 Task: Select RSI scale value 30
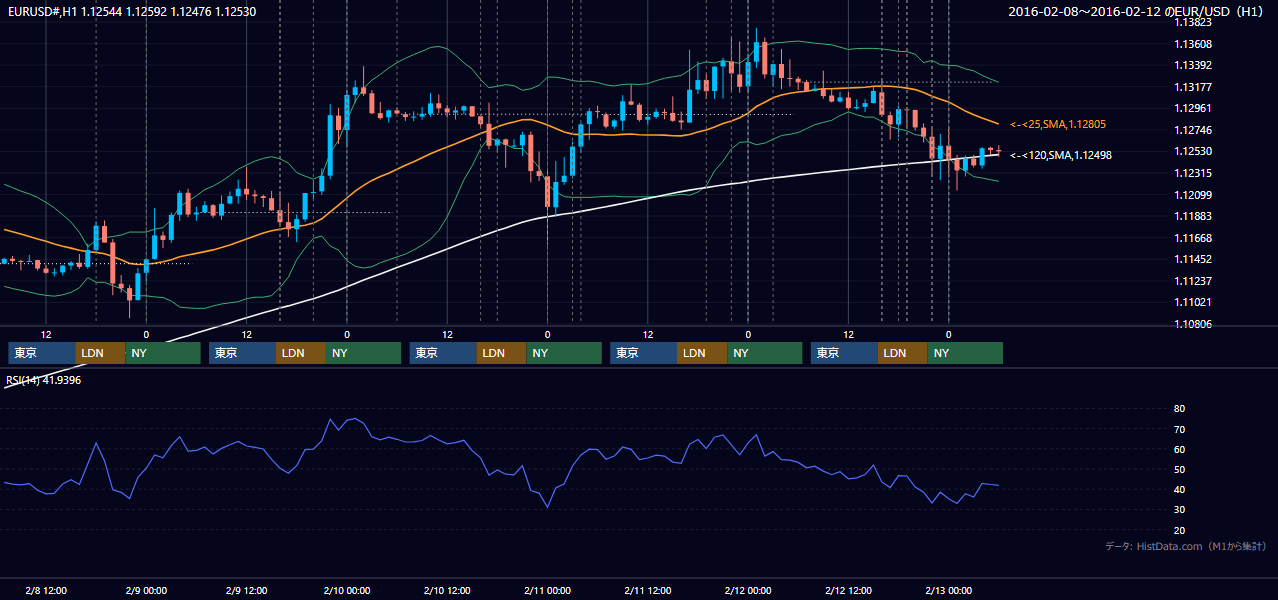pos(1179,509)
